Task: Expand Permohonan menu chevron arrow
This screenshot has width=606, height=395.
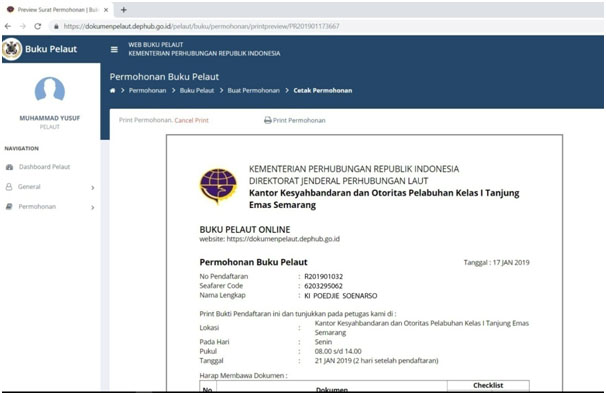Action: (x=93, y=207)
